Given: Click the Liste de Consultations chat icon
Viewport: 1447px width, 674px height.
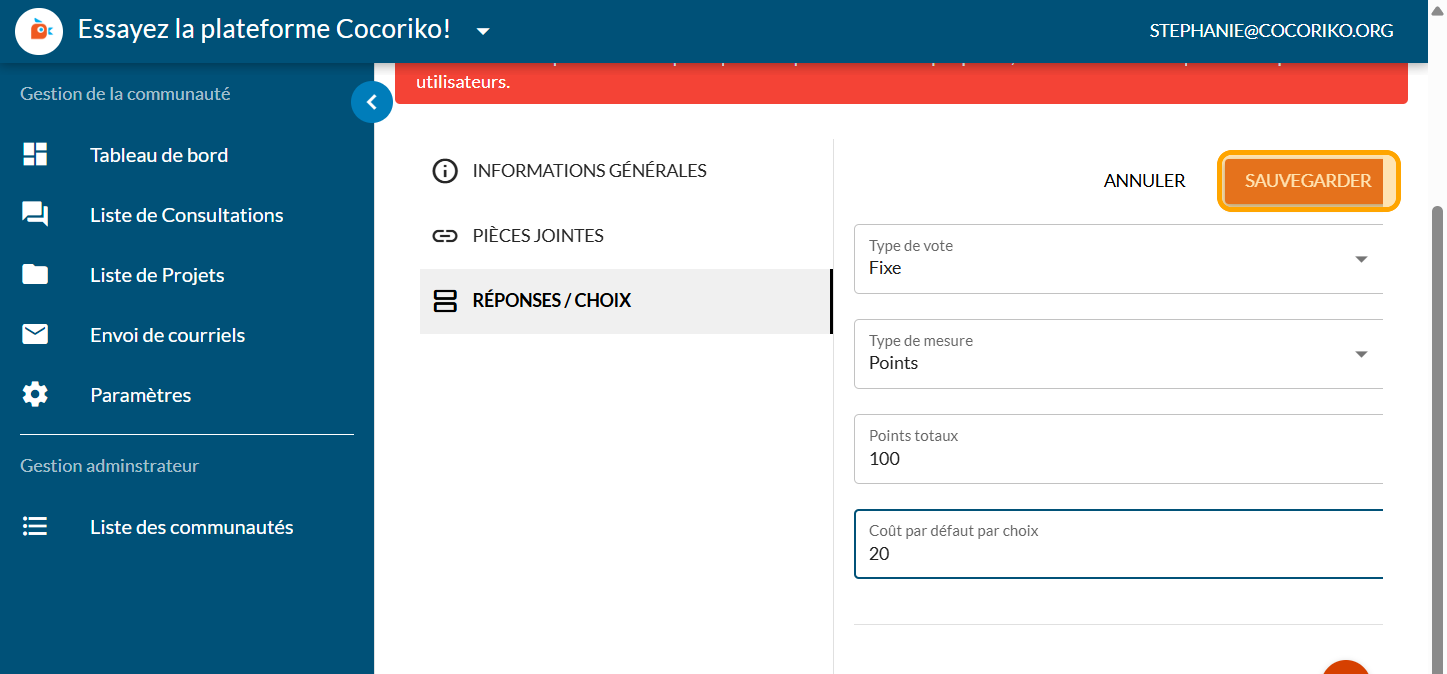Looking at the screenshot, I should (35, 215).
